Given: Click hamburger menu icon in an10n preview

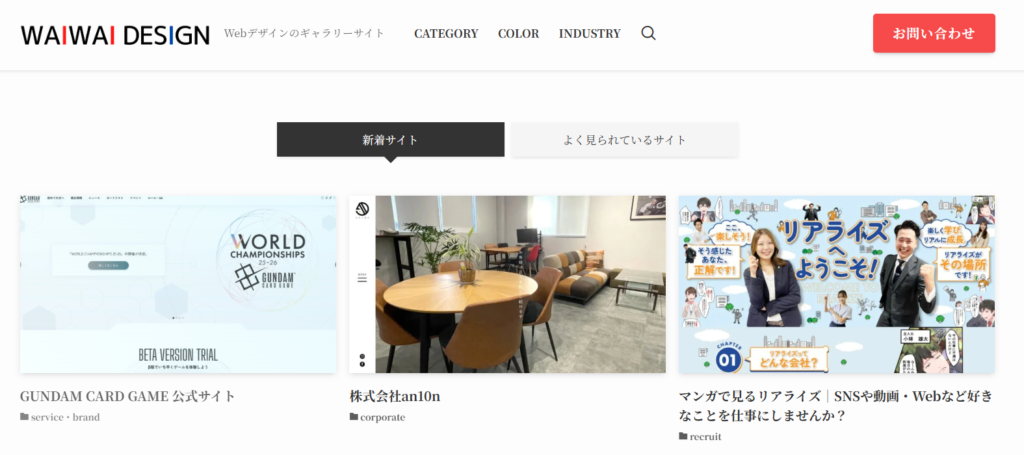Looking at the screenshot, I should click(362, 278).
